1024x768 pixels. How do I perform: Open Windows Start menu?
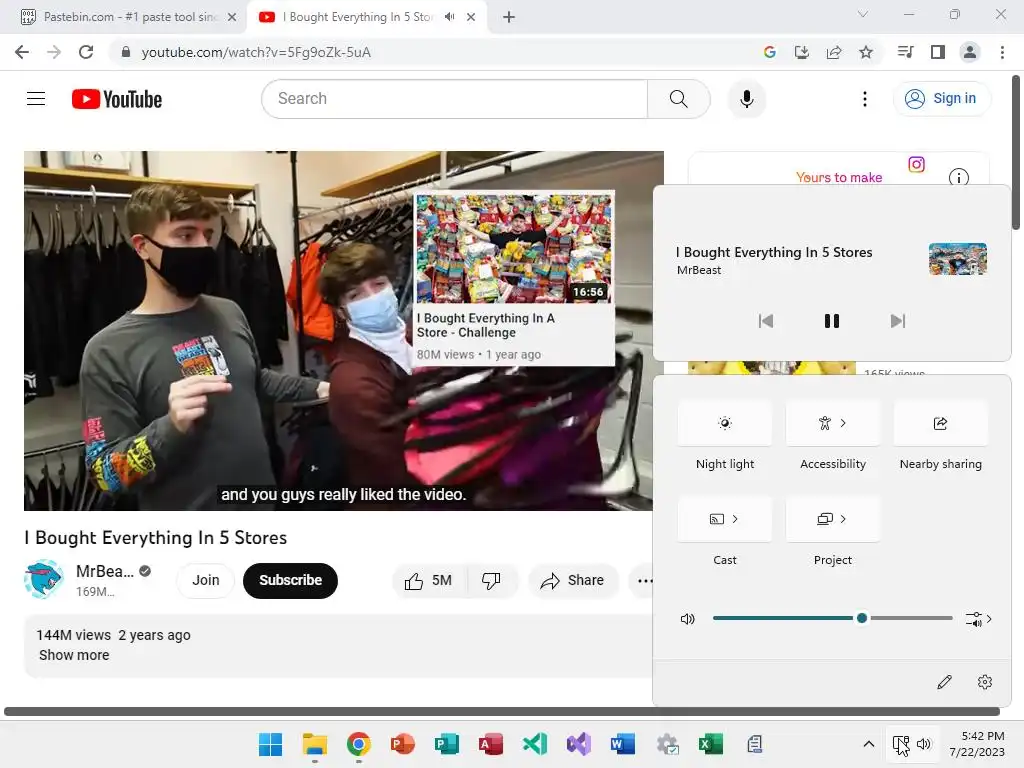coord(270,744)
